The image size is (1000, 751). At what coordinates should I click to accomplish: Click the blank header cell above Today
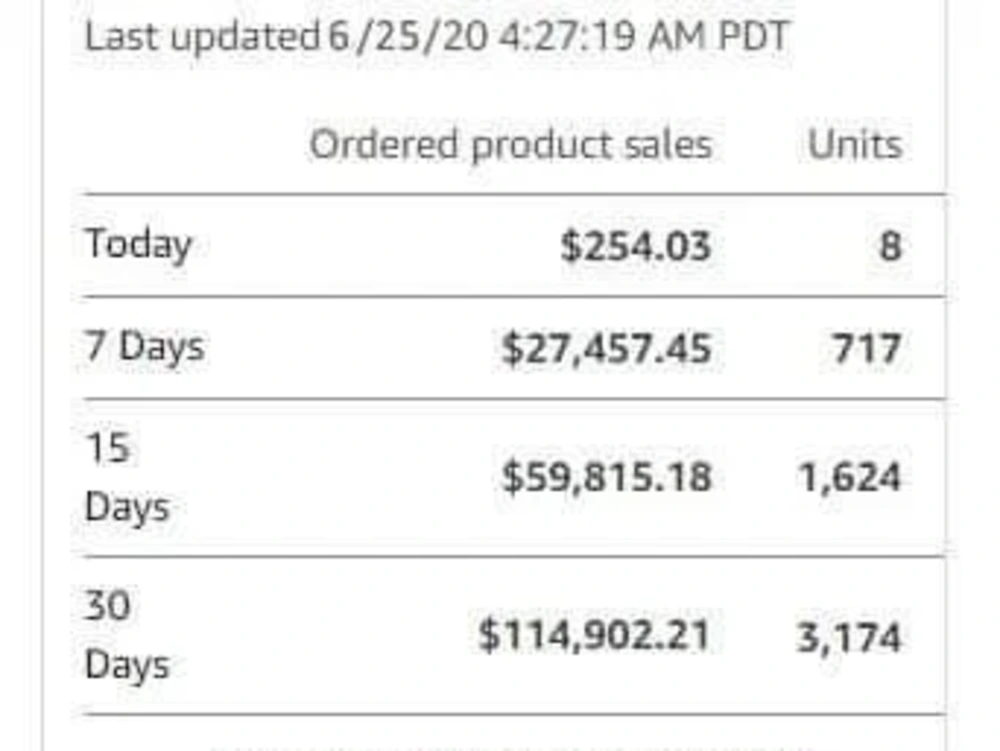(191, 145)
